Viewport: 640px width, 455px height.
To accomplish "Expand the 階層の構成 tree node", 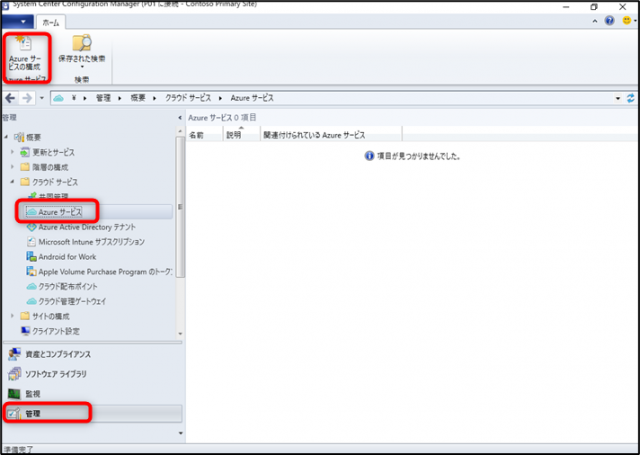I will pyautogui.click(x=12, y=166).
